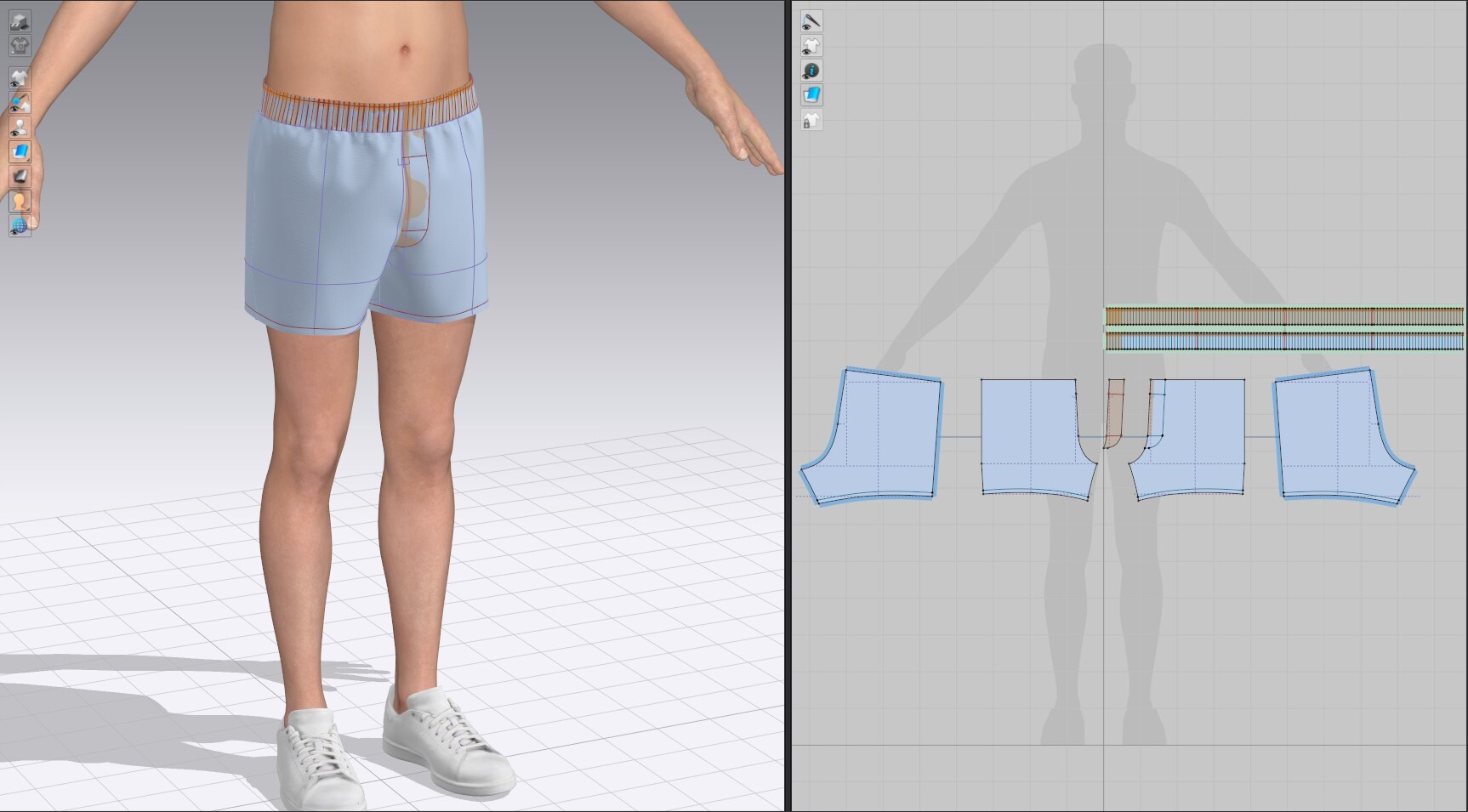Select the orange waistband strip in 2D window
The height and width of the screenshot is (812, 1468).
tap(1284, 317)
